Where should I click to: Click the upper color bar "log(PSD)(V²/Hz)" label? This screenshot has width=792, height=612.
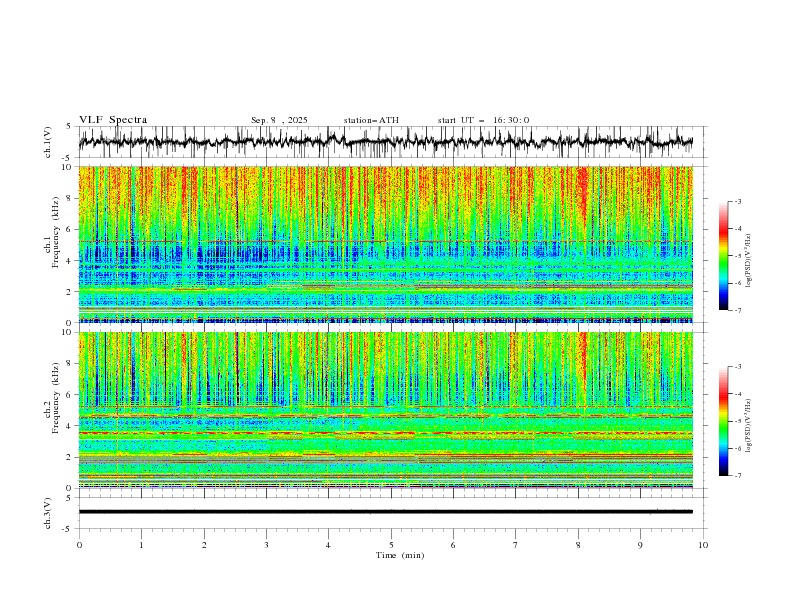coord(749,261)
